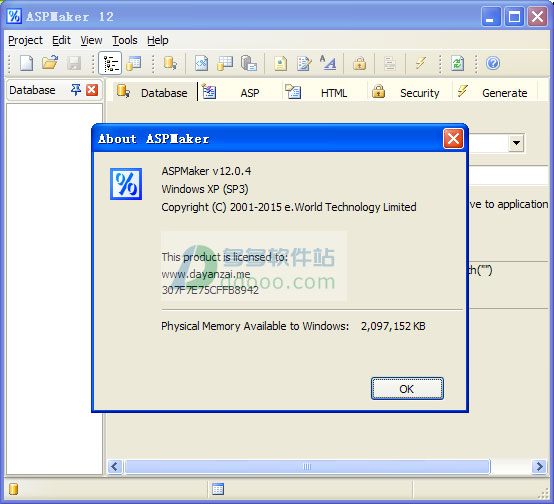Click the ASPMaker percent logo in dialog

[126, 184]
